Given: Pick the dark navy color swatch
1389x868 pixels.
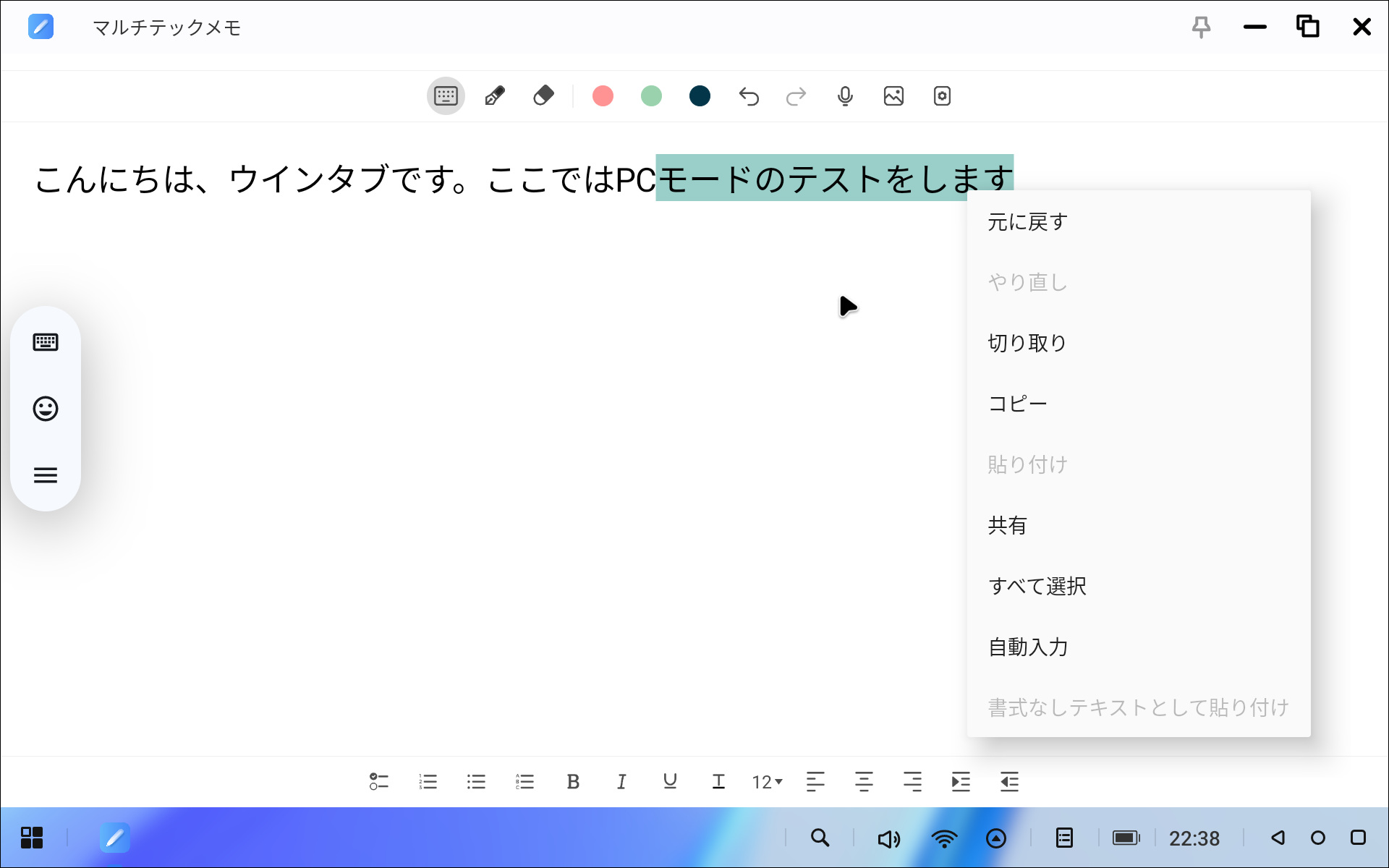Looking at the screenshot, I should pyautogui.click(x=700, y=96).
